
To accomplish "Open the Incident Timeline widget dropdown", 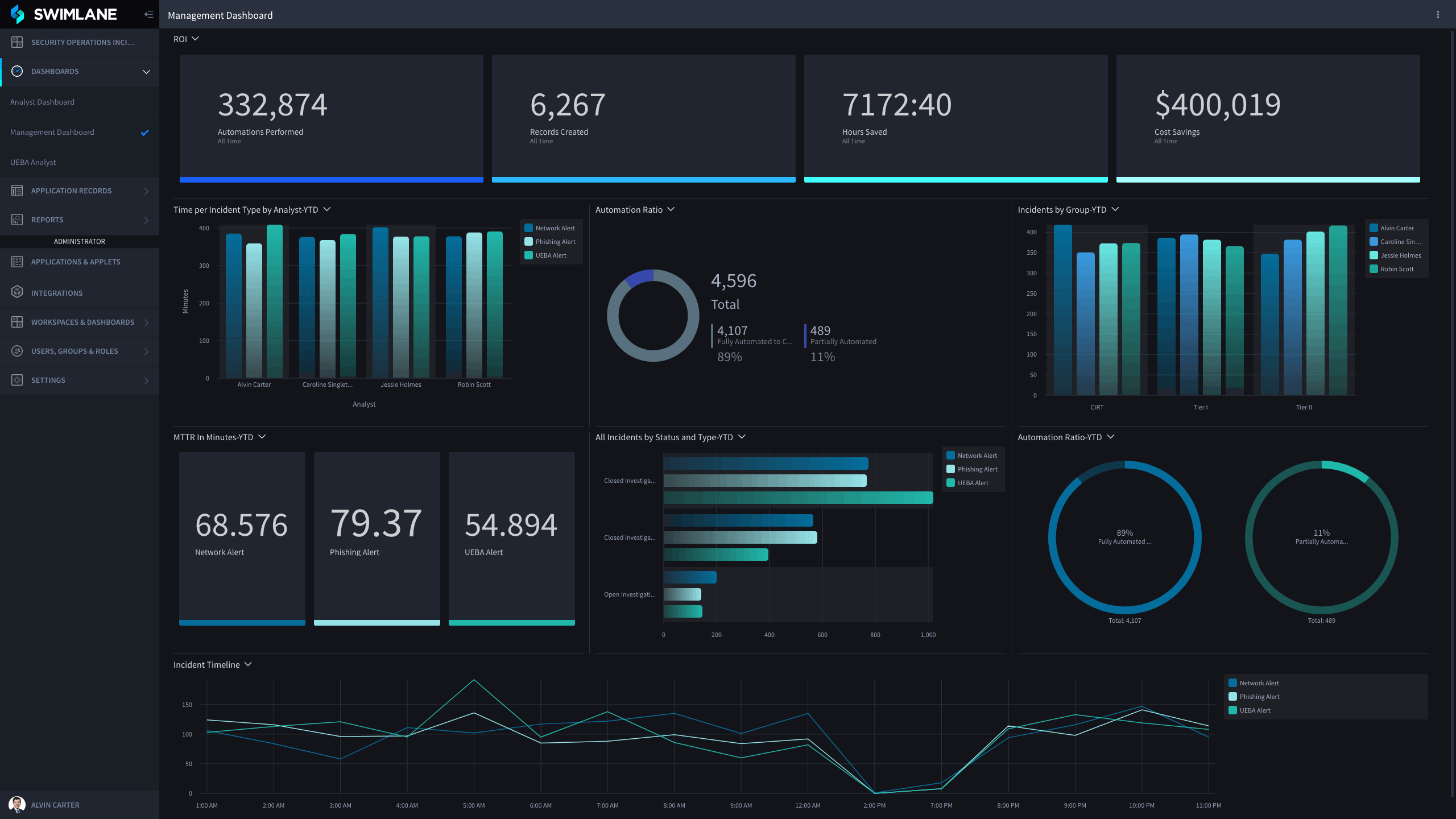I will (x=249, y=664).
